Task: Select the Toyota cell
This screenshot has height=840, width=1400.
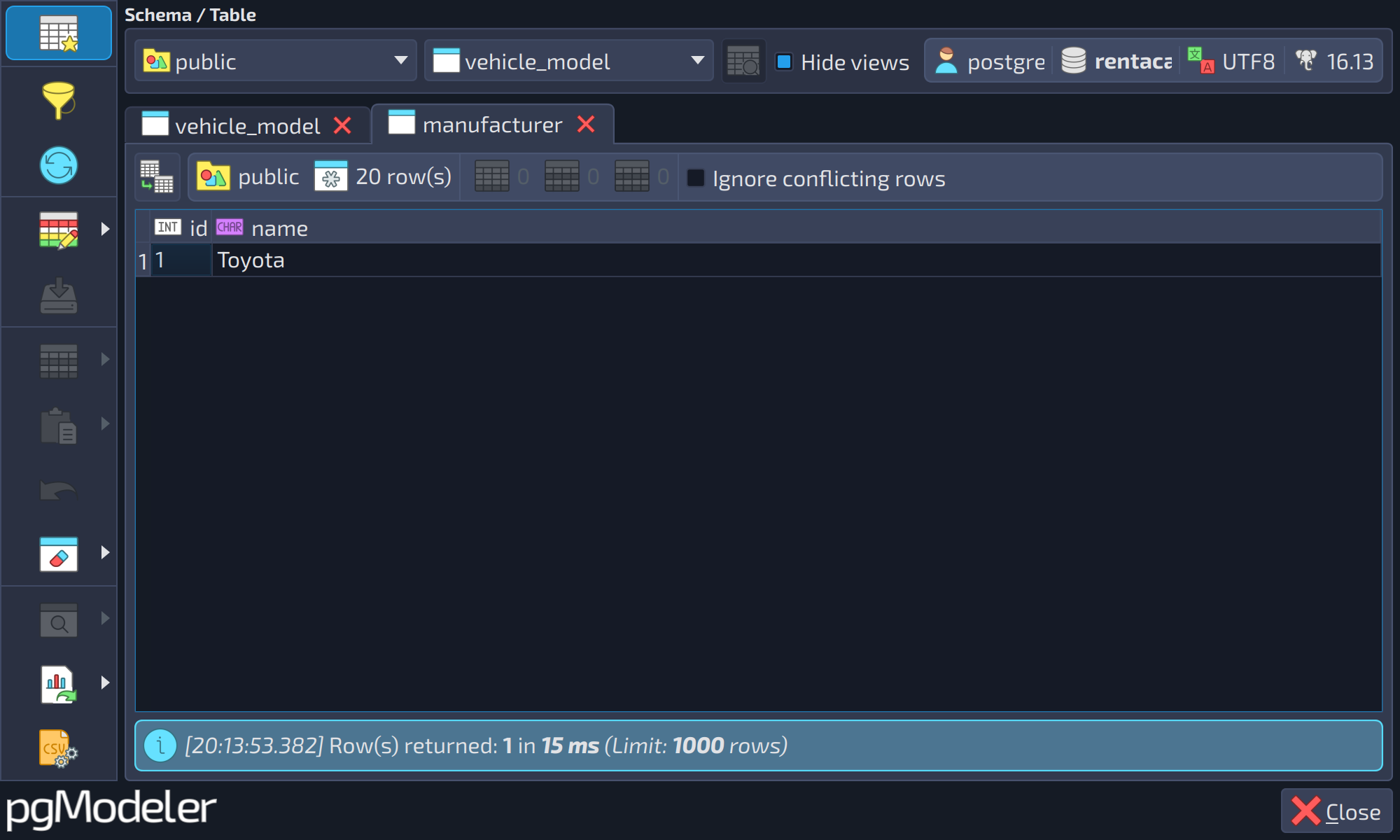Action: click(797, 260)
